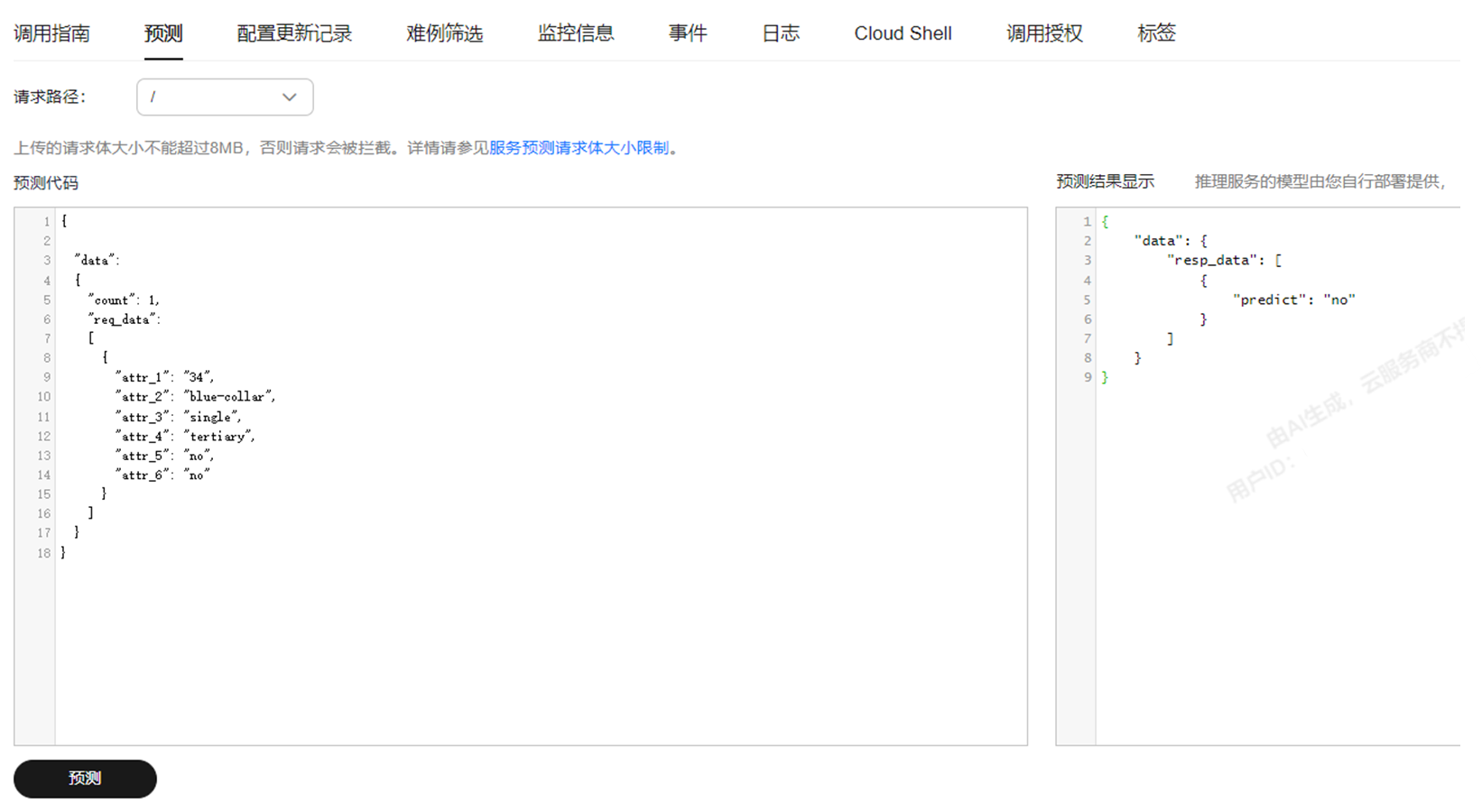Image resolution: width=1482 pixels, height=812 pixels.
Task: Switch to 配置更新记录 tab
Action: coord(294,33)
